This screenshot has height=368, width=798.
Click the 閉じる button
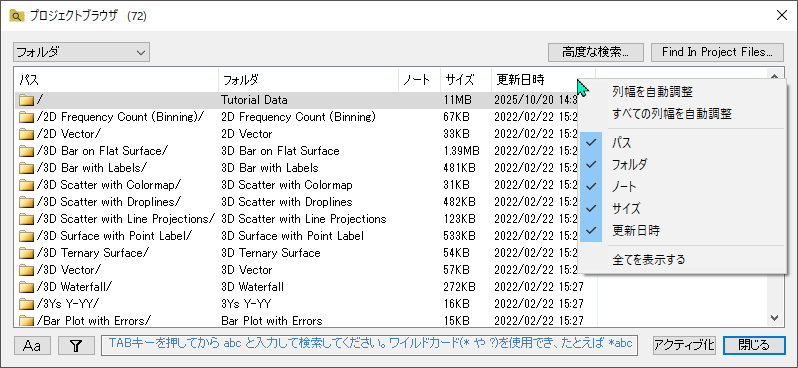pos(754,346)
